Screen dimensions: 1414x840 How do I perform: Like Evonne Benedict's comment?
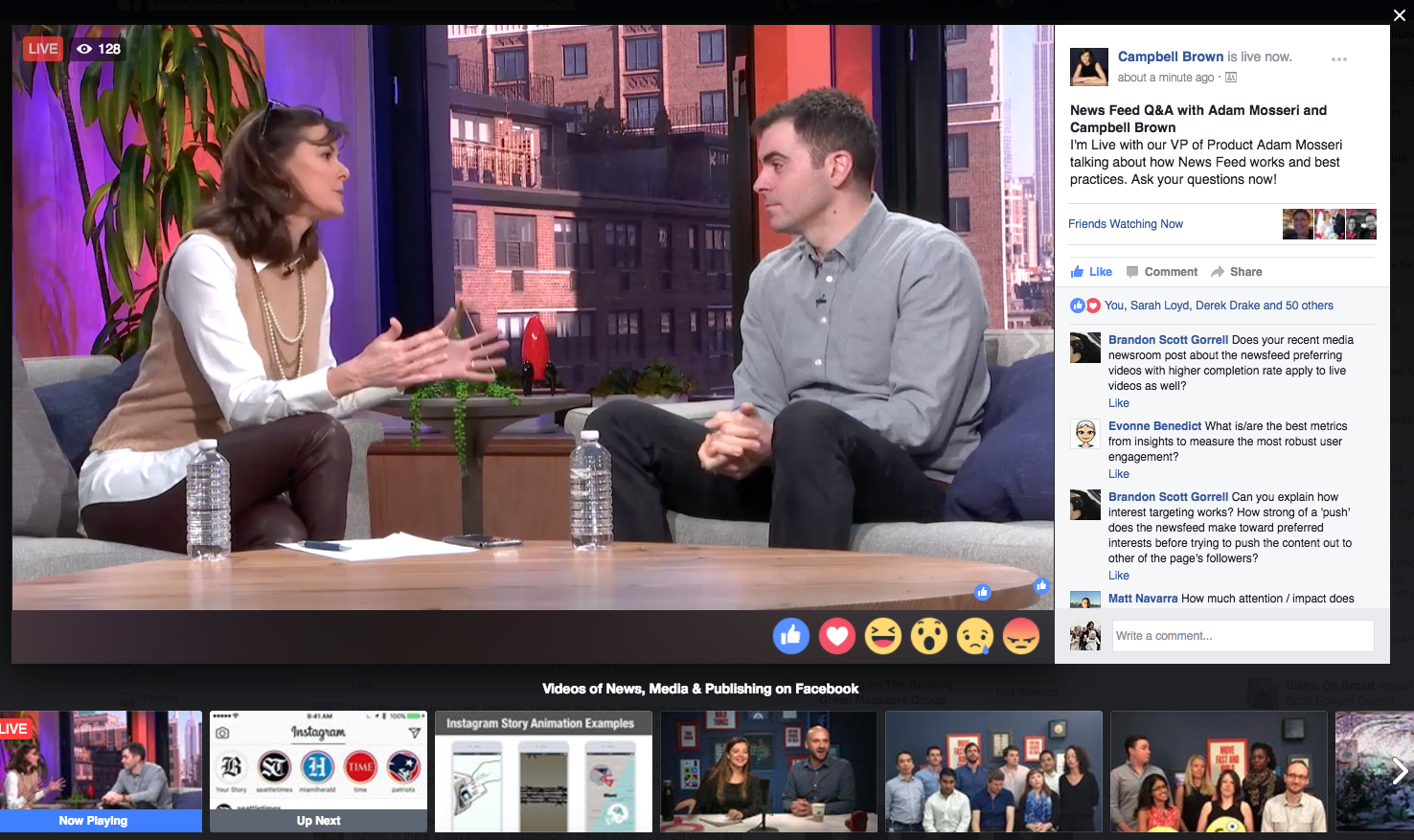tap(1119, 474)
